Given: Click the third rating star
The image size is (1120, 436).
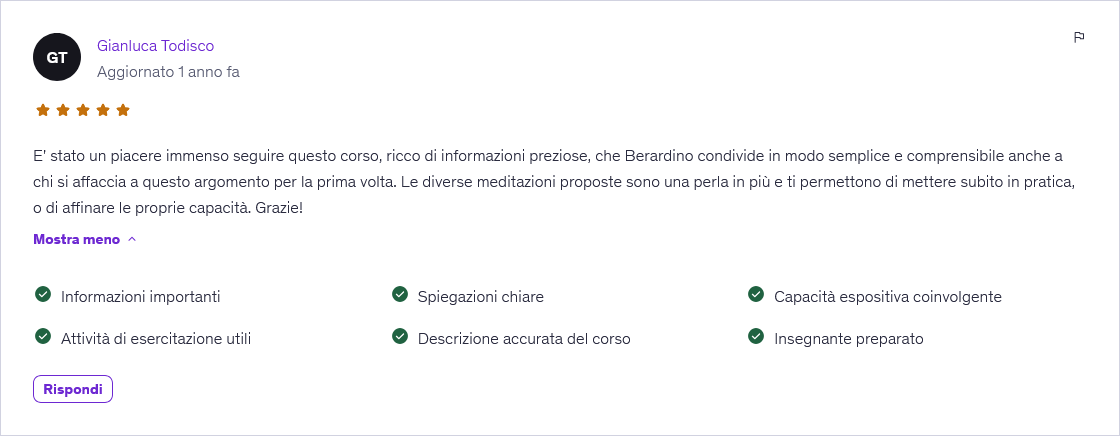Looking at the screenshot, I should click(83, 110).
